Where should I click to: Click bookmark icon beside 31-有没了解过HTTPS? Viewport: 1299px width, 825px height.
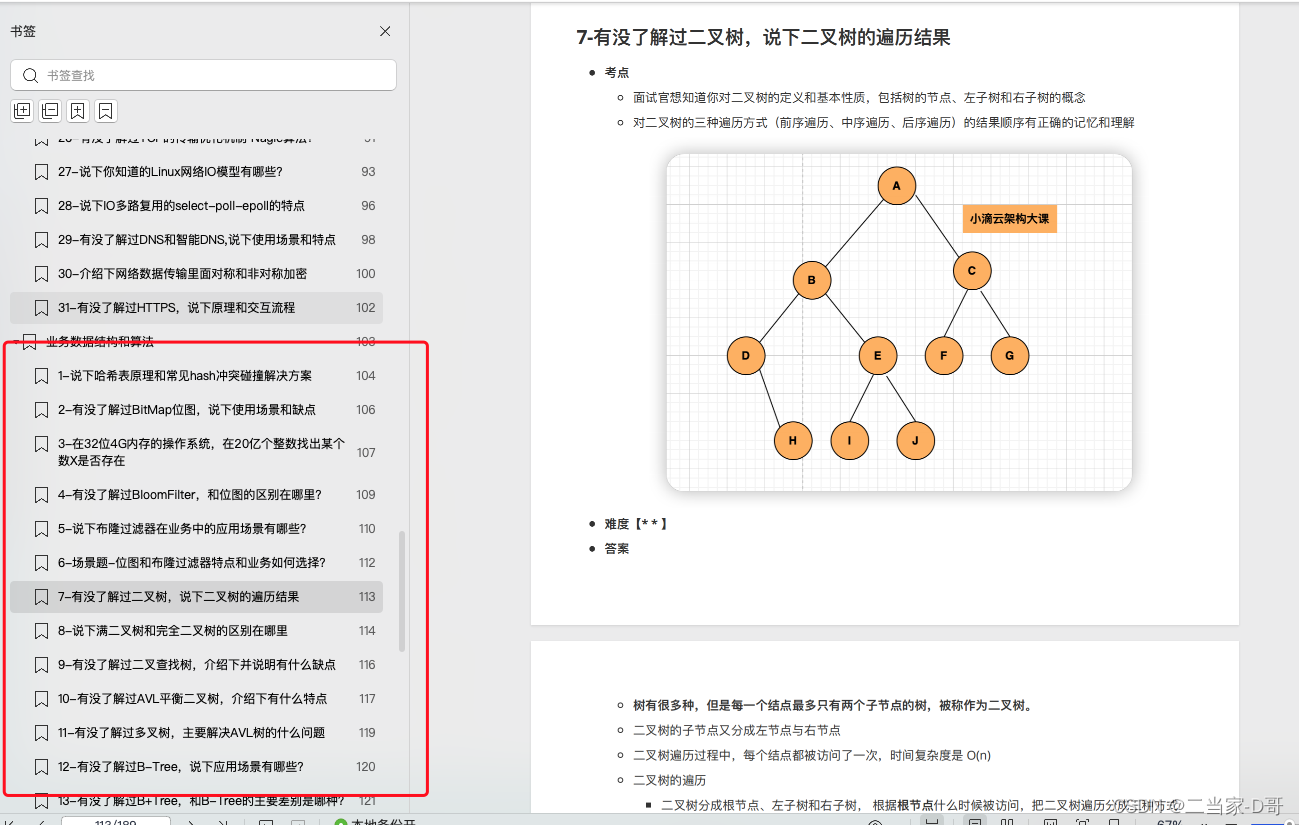(x=41, y=308)
